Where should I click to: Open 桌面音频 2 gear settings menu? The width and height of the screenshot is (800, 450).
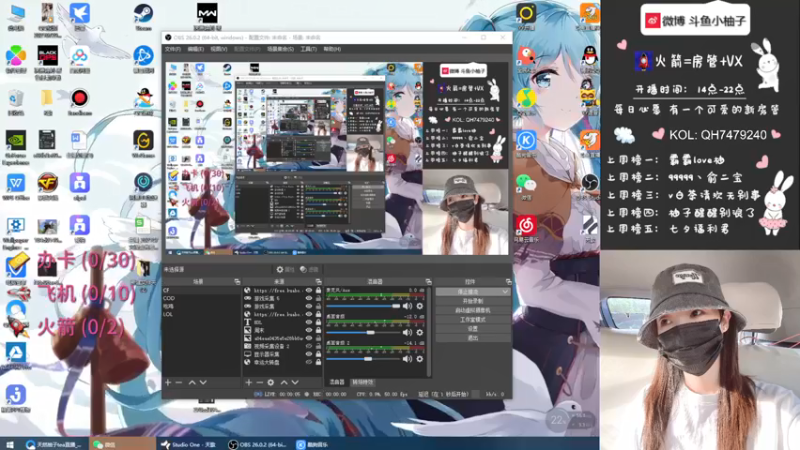(x=419, y=359)
